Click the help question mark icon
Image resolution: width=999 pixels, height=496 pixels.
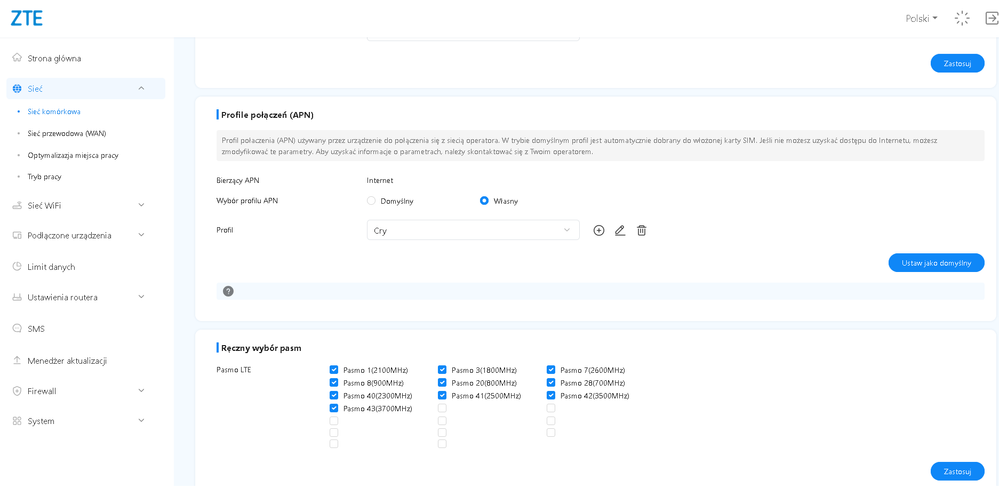click(x=228, y=291)
